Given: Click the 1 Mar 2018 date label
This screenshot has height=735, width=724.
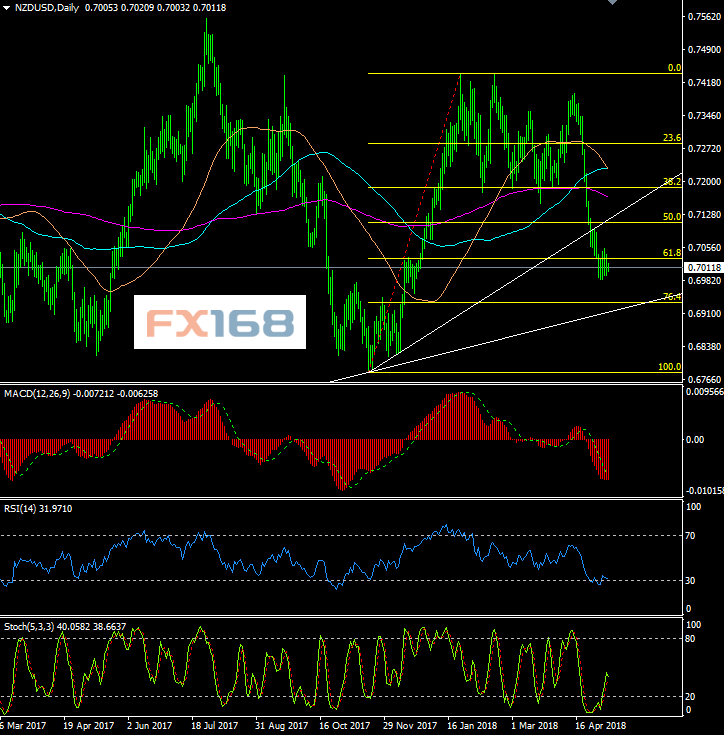Looking at the screenshot, I should 535,726.
